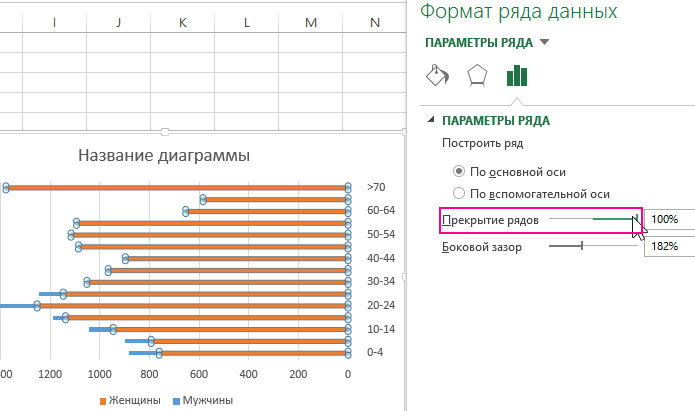
Task: Click the 800 value axis label
Action: 149,374
